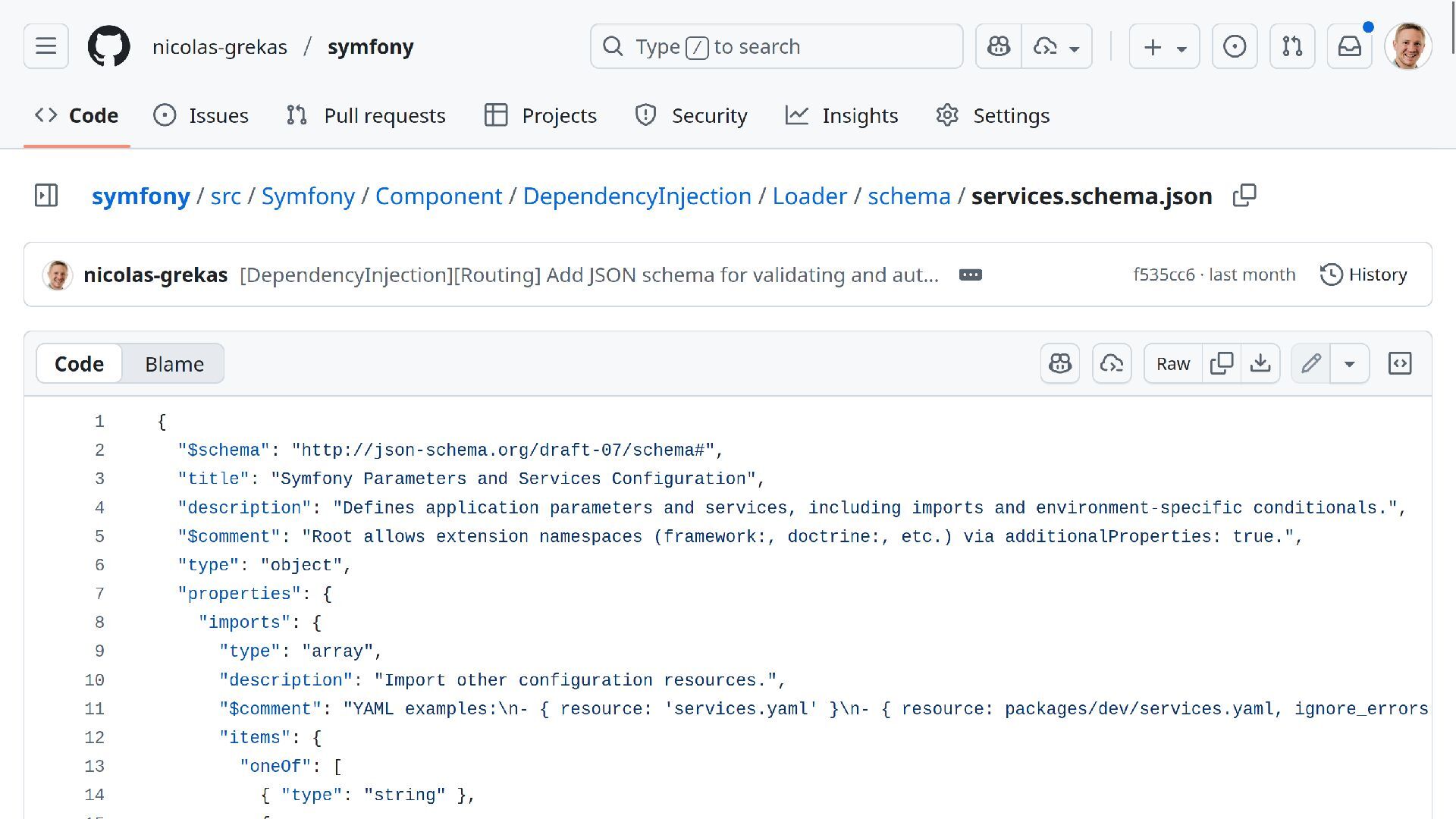
Task: Copy the file path to clipboard
Action: (1244, 196)
